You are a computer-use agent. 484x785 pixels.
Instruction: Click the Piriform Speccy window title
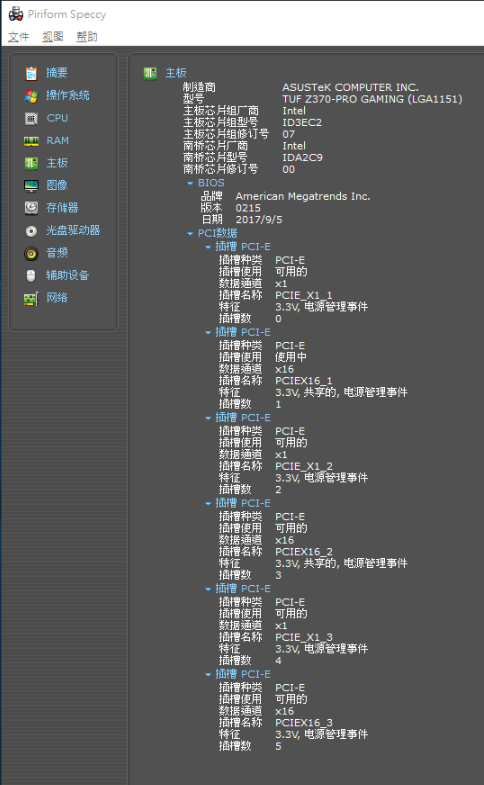(x=67, y=15)
